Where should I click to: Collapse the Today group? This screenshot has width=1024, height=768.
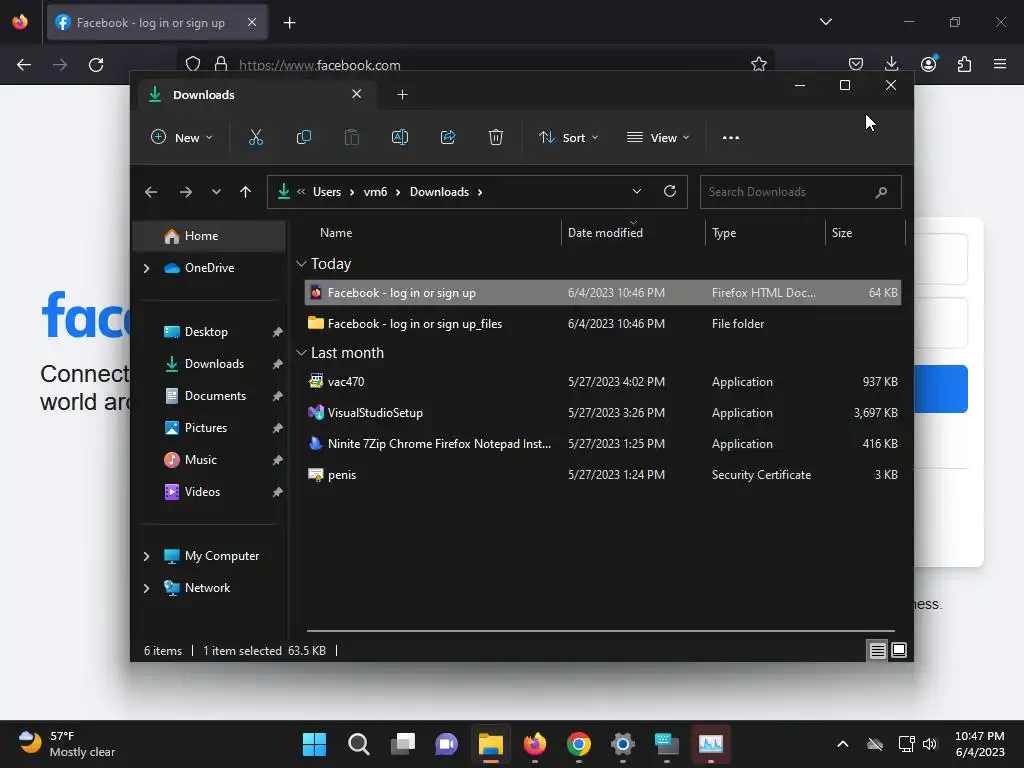(x=301, y=264)
